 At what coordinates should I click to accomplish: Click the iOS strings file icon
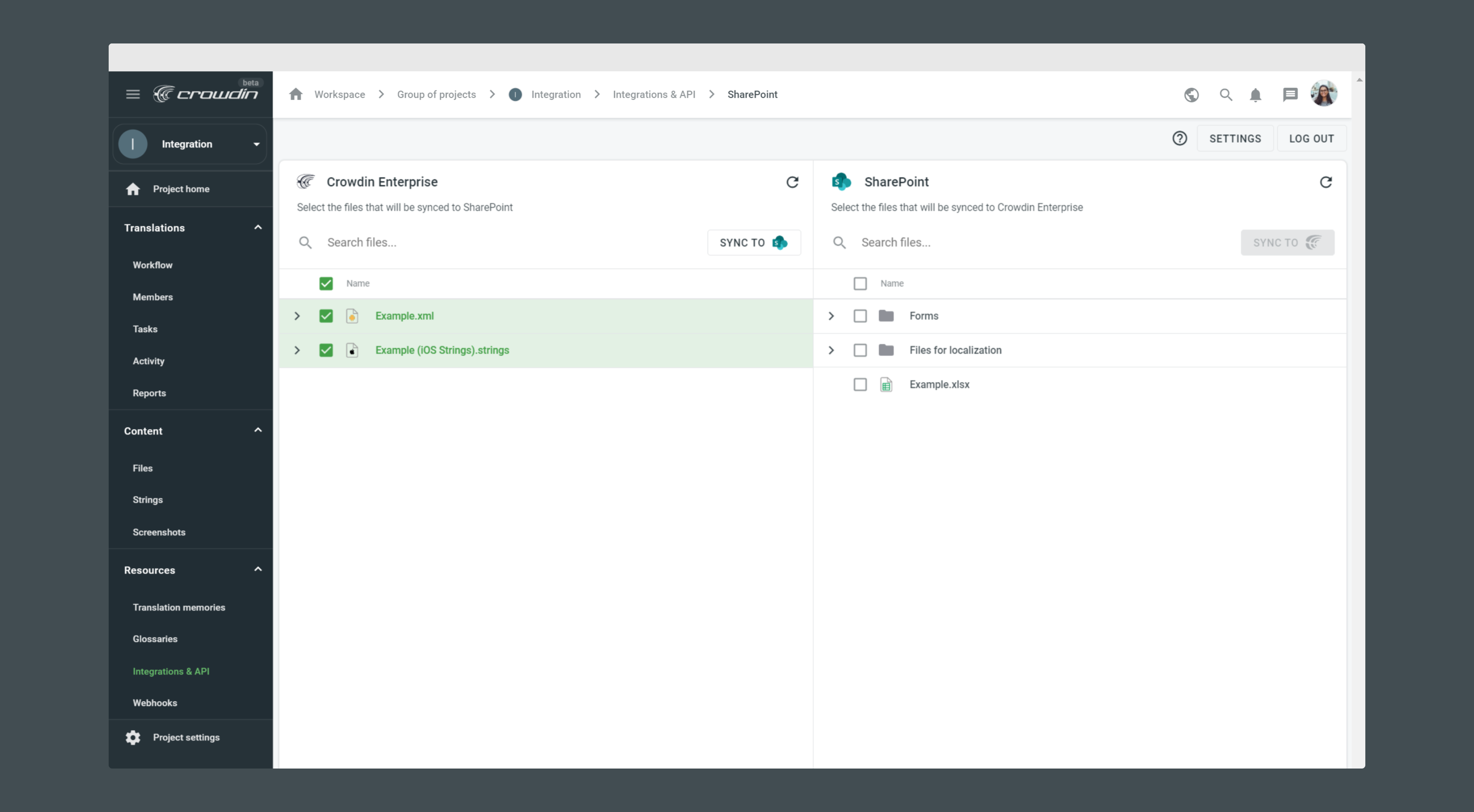352,350
